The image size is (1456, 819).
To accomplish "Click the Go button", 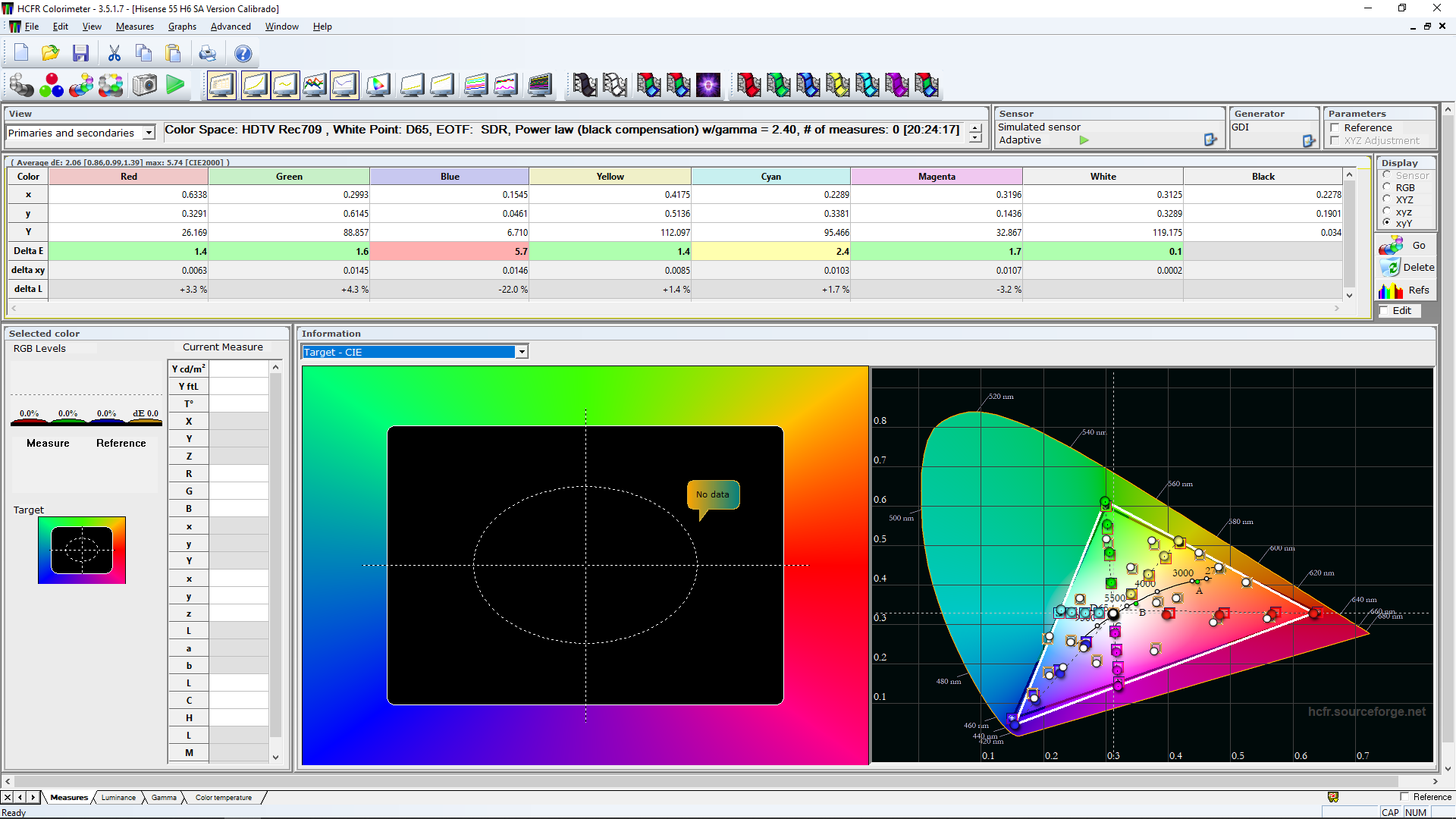I will [x=1407, y=245].
